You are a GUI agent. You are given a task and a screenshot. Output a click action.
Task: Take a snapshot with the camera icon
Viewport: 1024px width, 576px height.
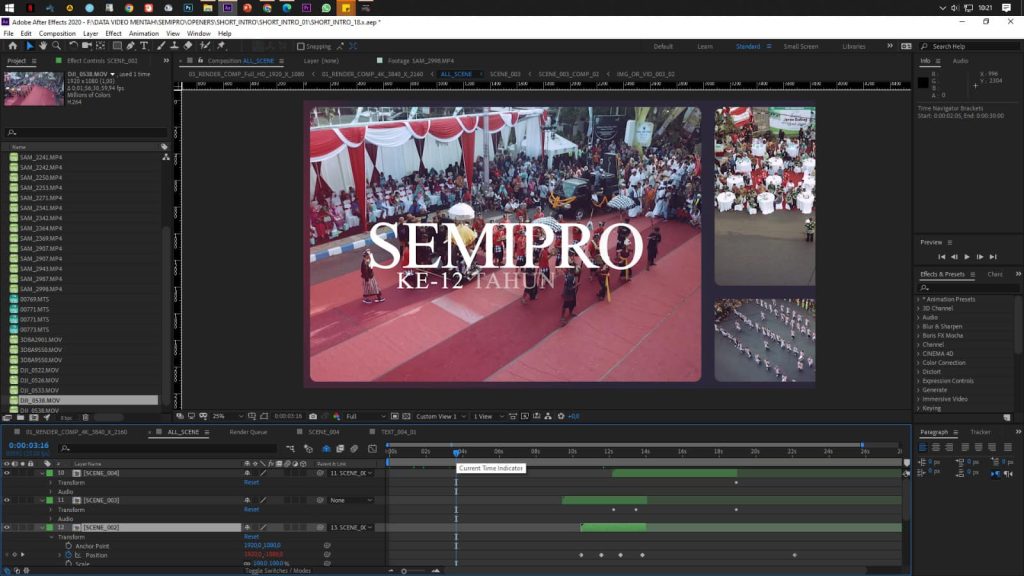pyautogui.click(x=313, y=416)
